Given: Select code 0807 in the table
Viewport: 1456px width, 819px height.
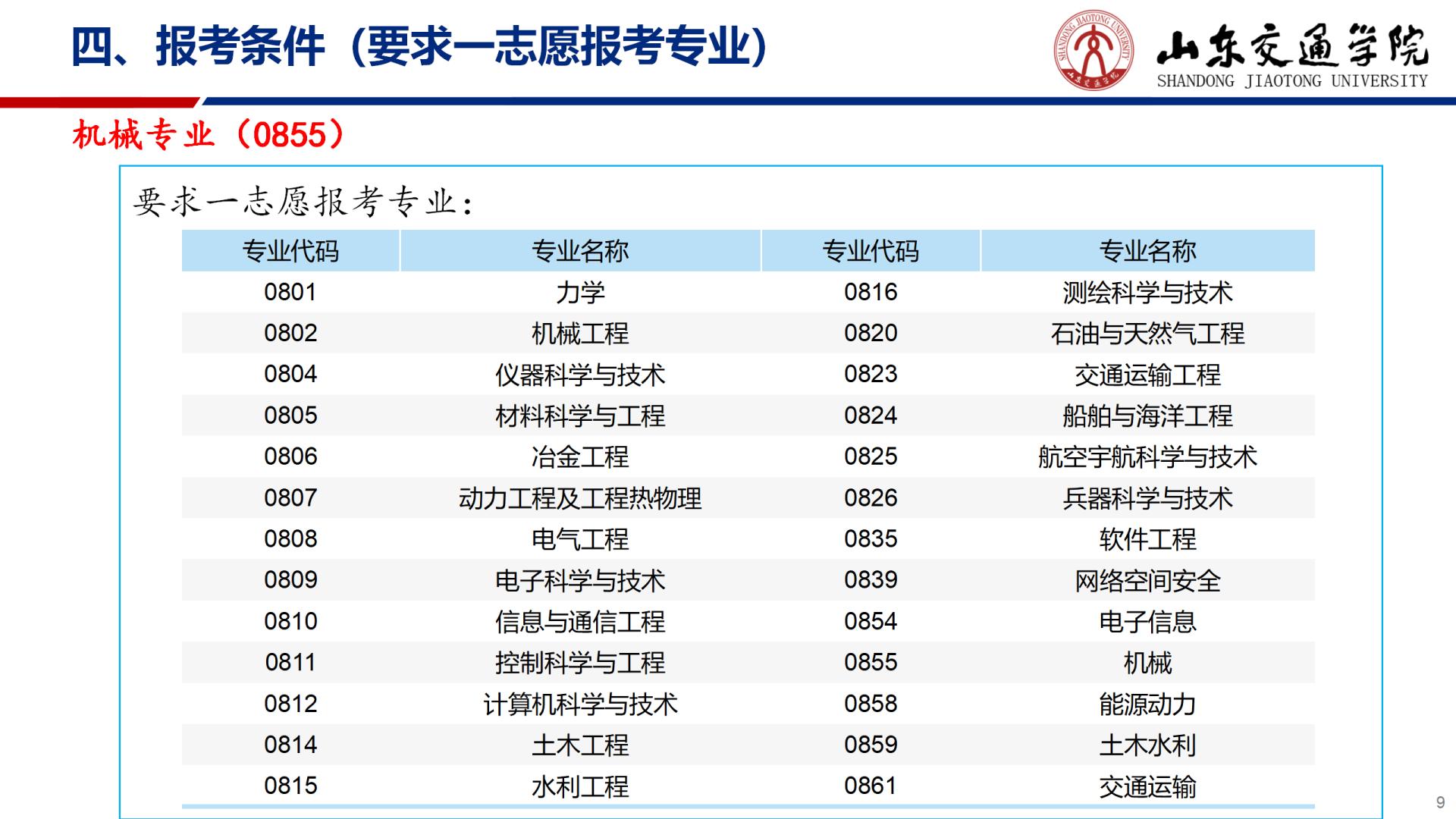Looking at the screenshot, I should (x=290, y=498).
